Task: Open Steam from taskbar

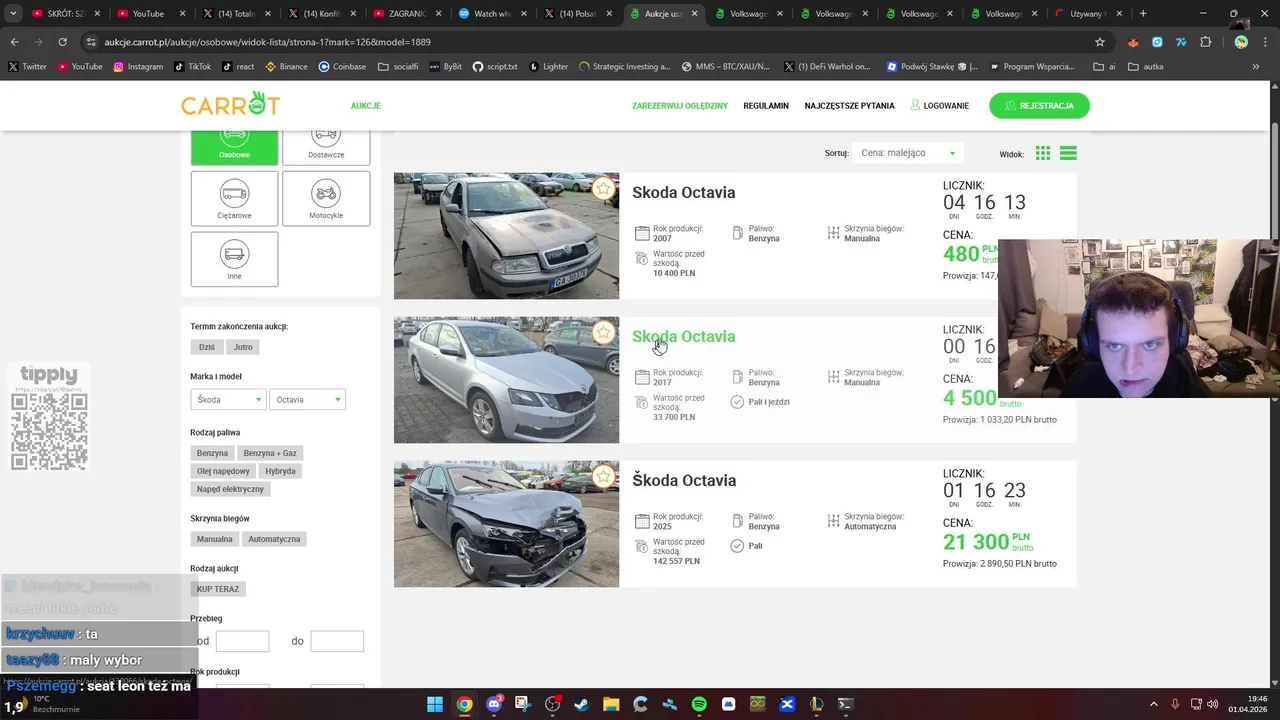Action: tap(582, 704)
